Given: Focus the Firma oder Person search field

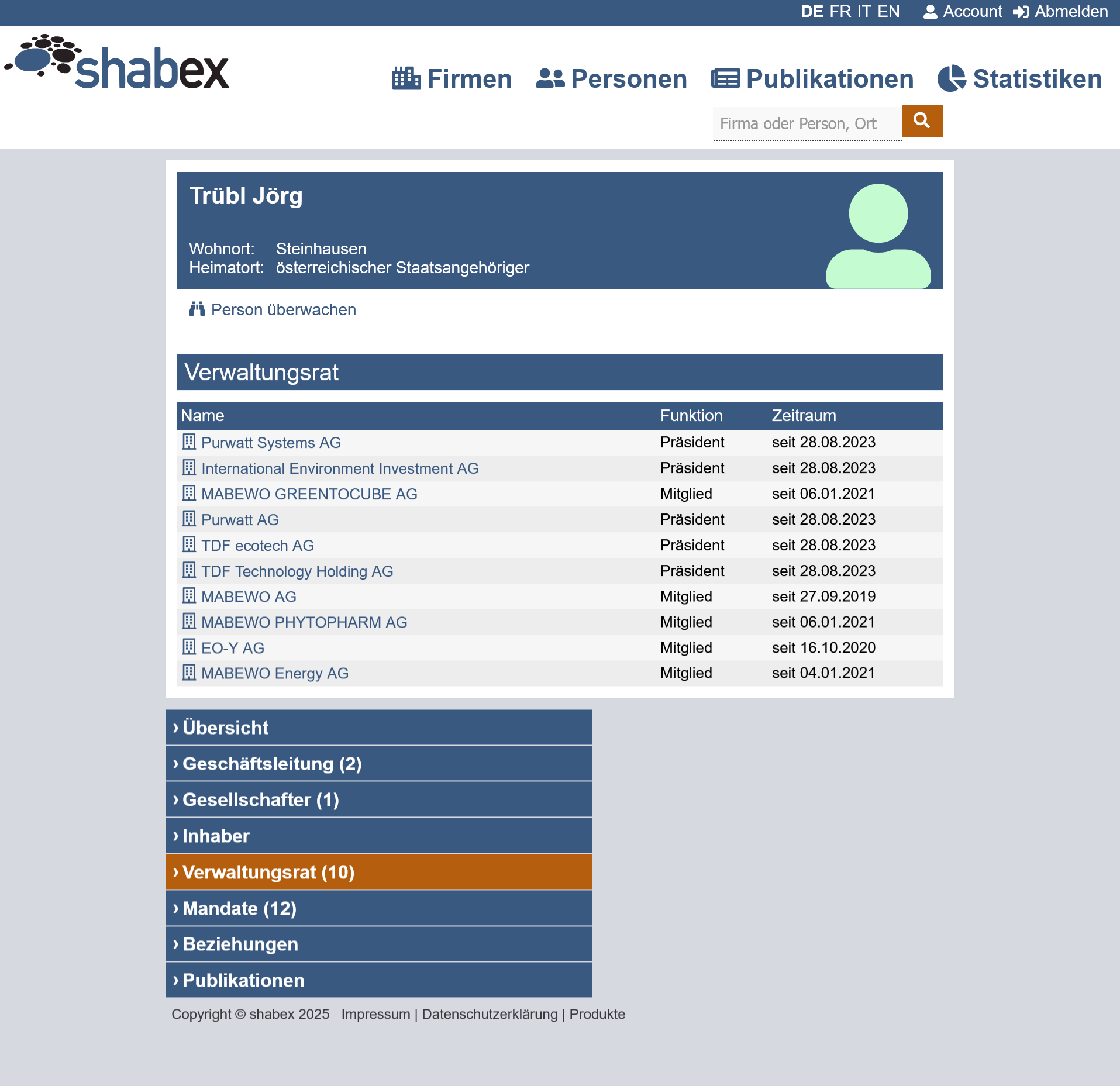Looking at the screenshot, I should click(806, 124).
